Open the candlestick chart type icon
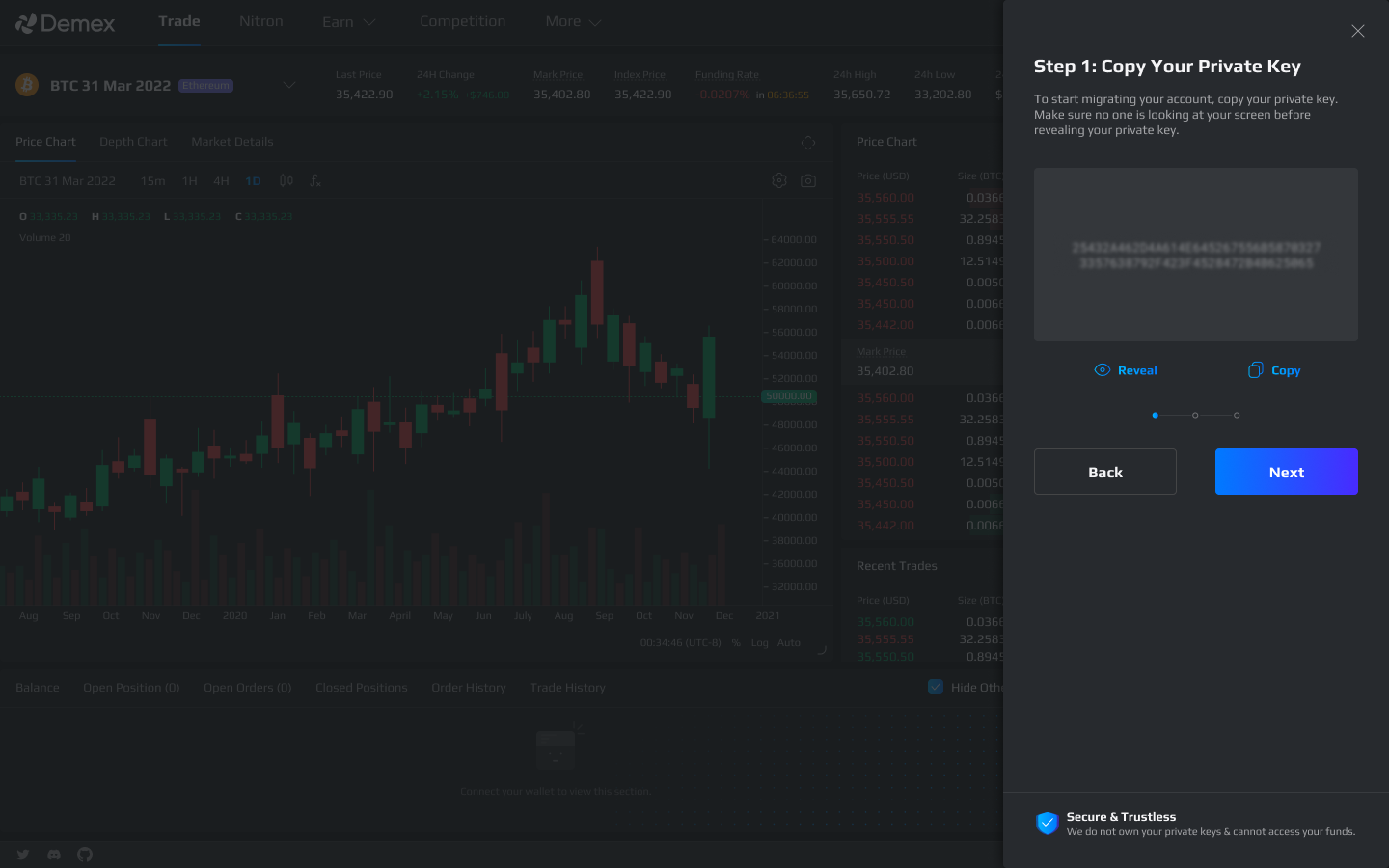Viewport: 1389px width, 868px height. pyautogui.click(x=286, y=180)
